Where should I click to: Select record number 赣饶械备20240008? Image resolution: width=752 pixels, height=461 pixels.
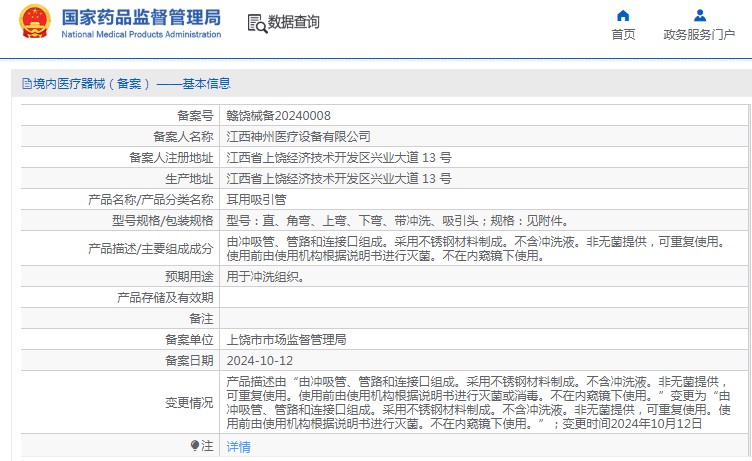[278, 116]
